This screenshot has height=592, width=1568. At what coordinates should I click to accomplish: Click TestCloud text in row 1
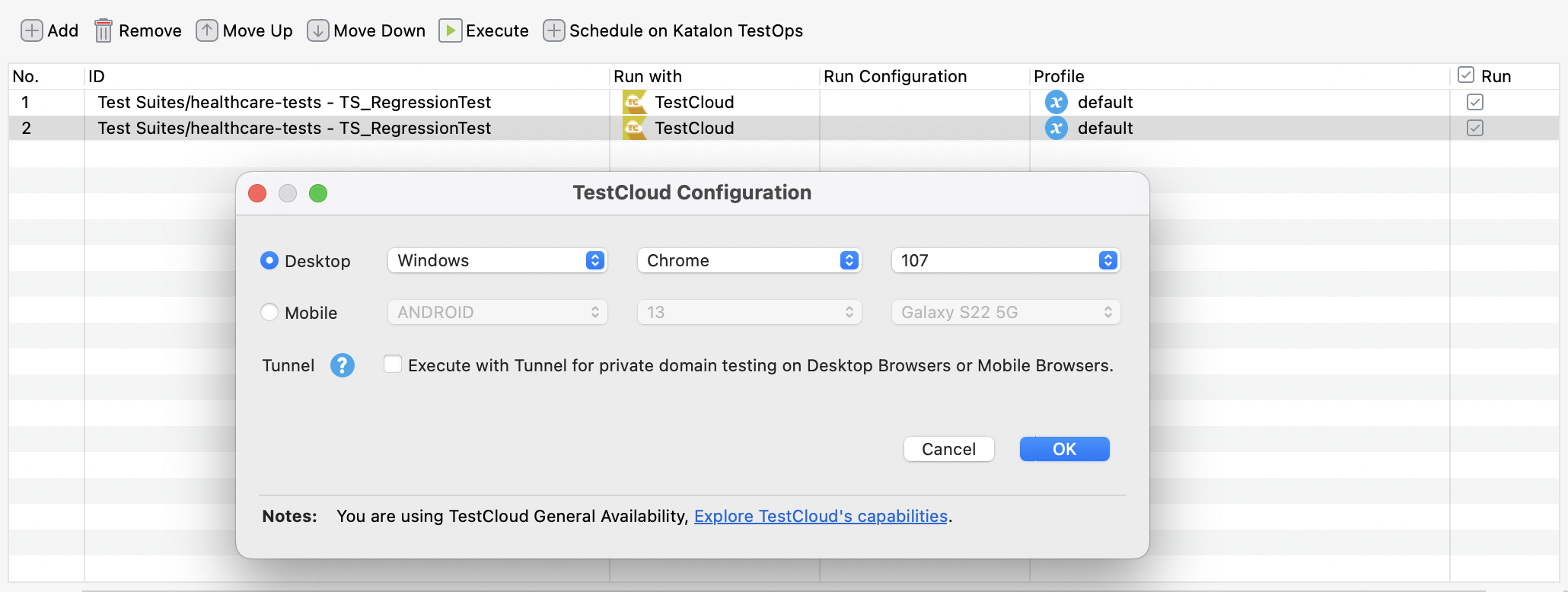coord(694,102)
